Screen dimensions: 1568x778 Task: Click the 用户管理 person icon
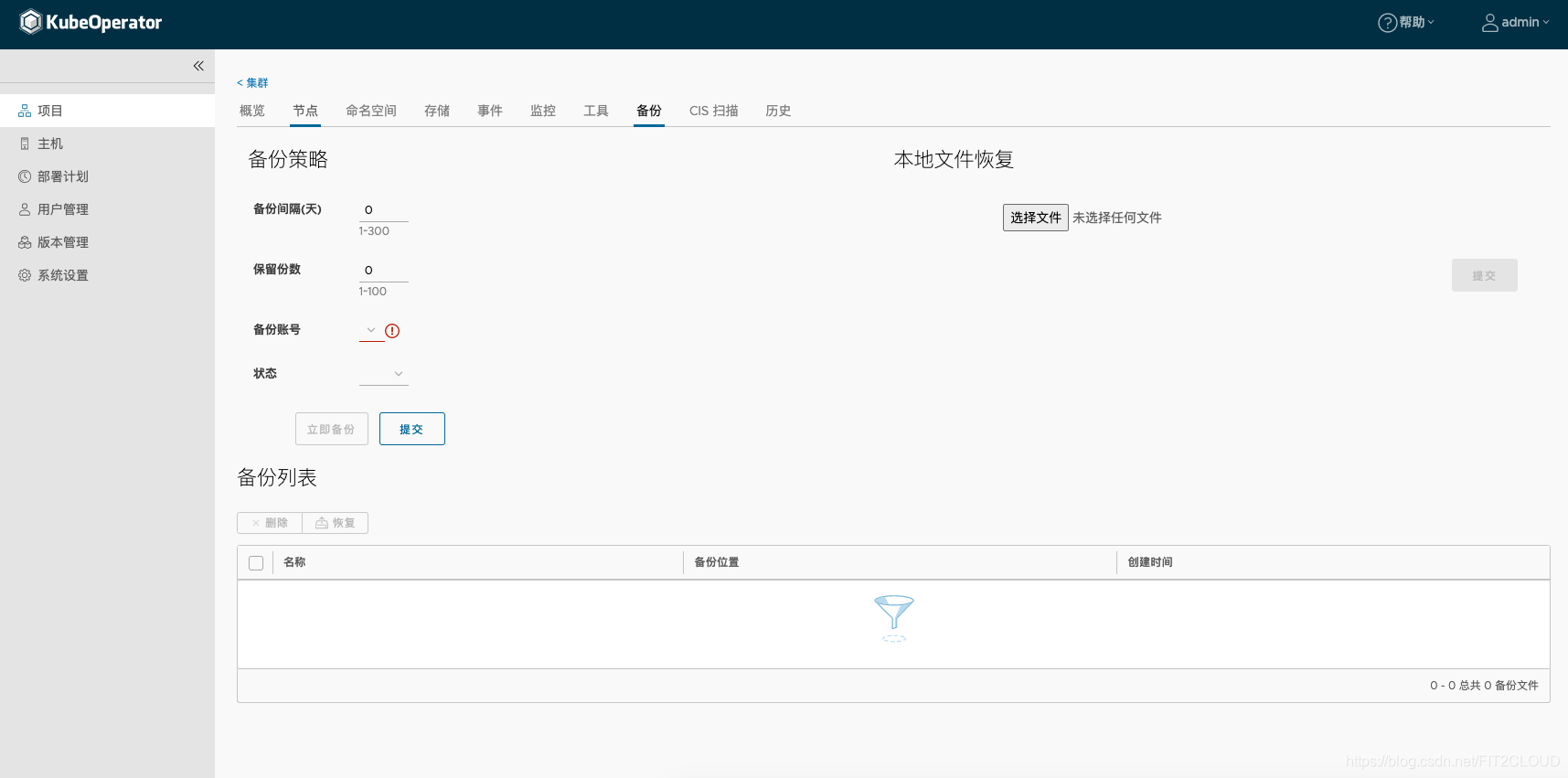tap(25, 209)
